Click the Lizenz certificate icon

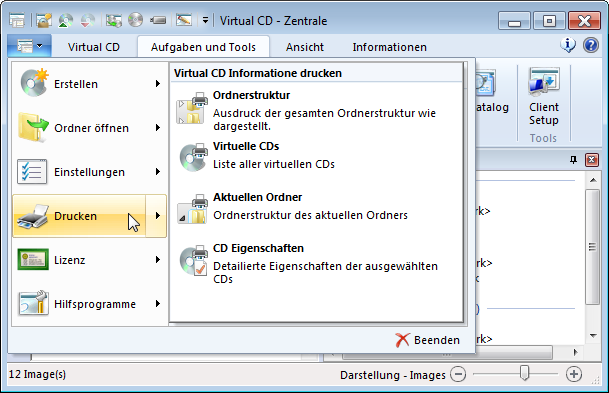click(x=33, y=259)
